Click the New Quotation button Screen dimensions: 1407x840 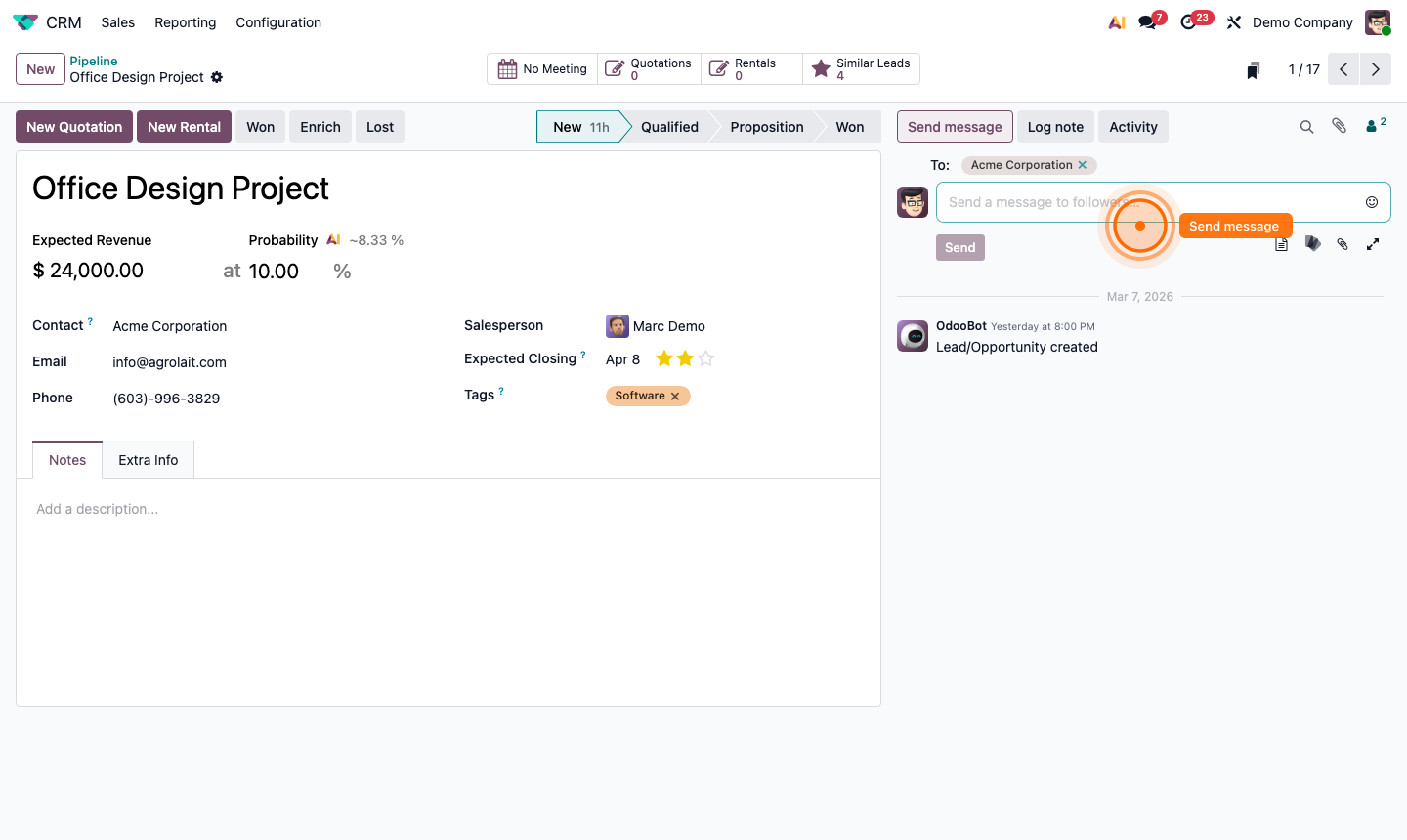(73, 126)
